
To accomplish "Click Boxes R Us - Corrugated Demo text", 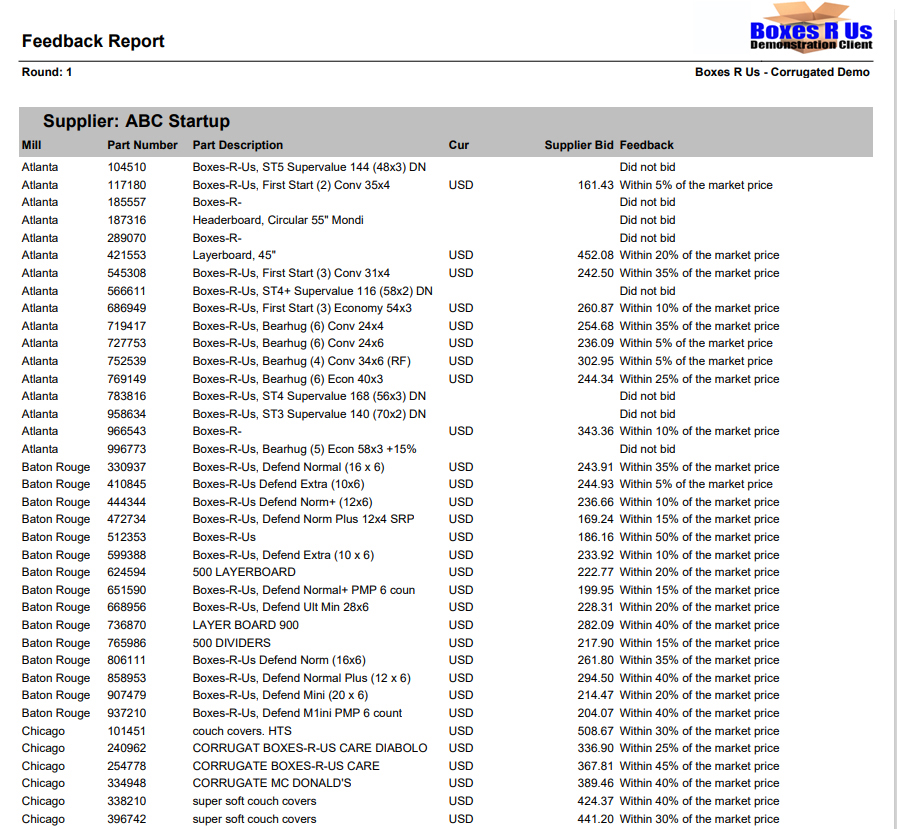I will click(x=782, y=72).
